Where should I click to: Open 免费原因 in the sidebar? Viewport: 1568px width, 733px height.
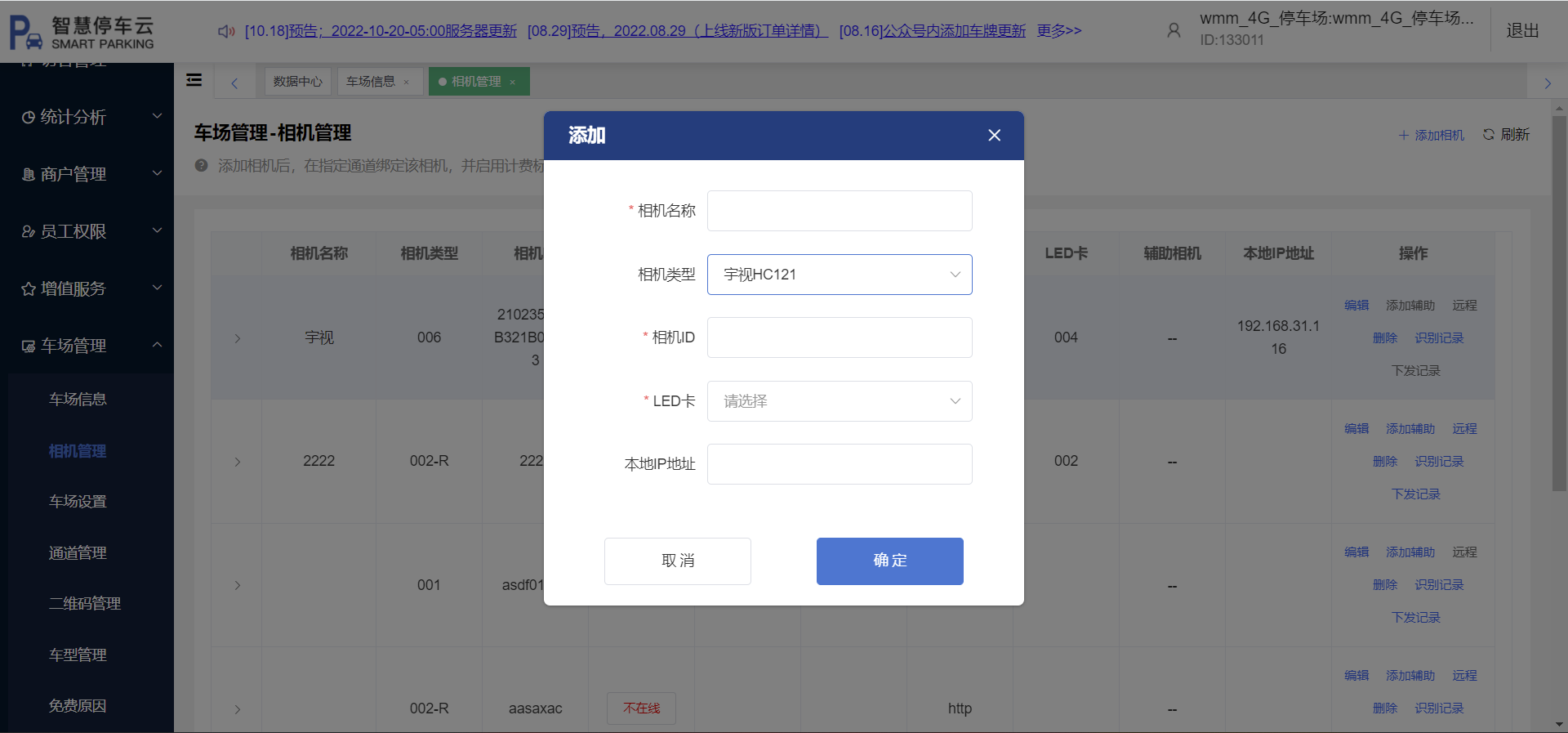point(78,706)
